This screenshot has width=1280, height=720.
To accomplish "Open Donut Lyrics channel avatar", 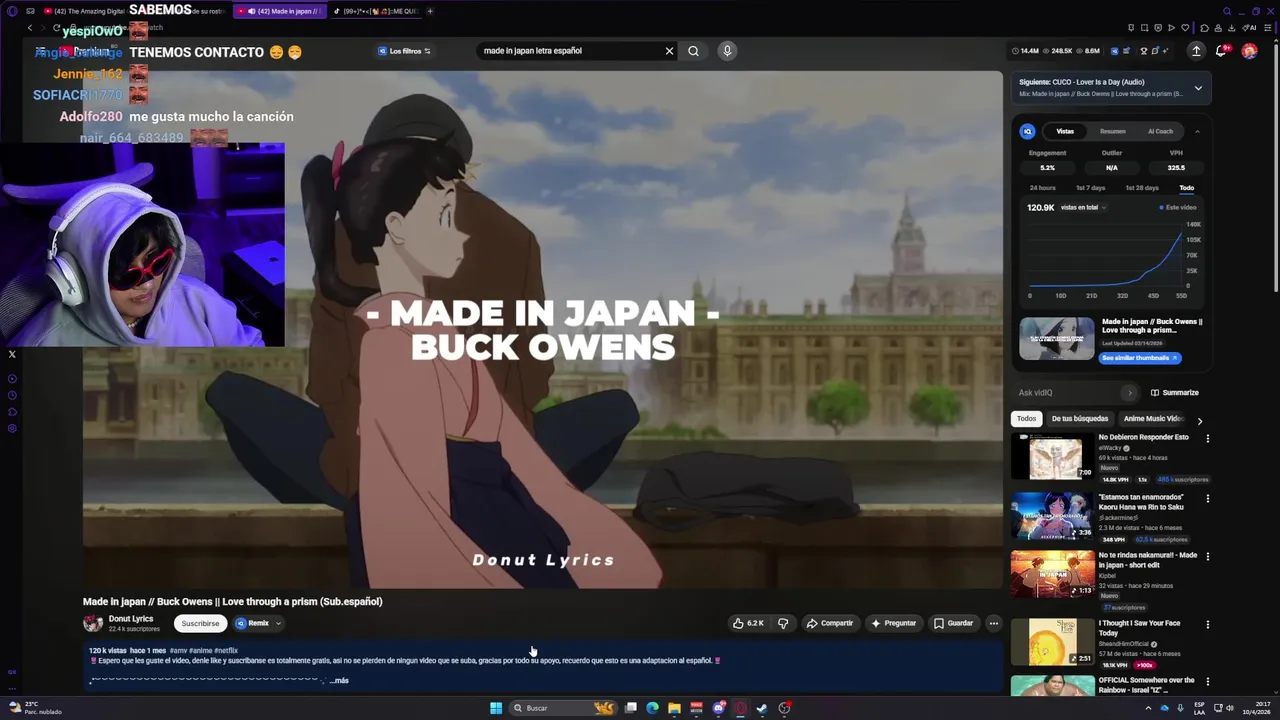I will coord(93,623).
